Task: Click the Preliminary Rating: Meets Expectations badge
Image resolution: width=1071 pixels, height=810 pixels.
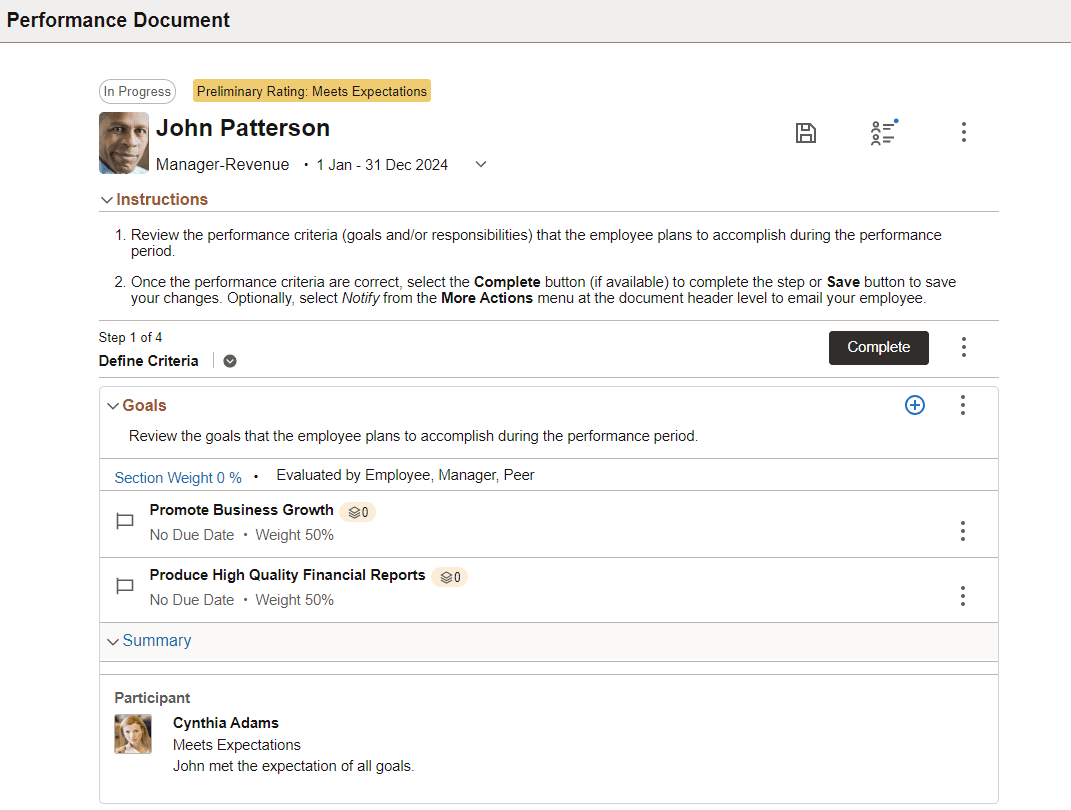Action: tap(311, 90)
